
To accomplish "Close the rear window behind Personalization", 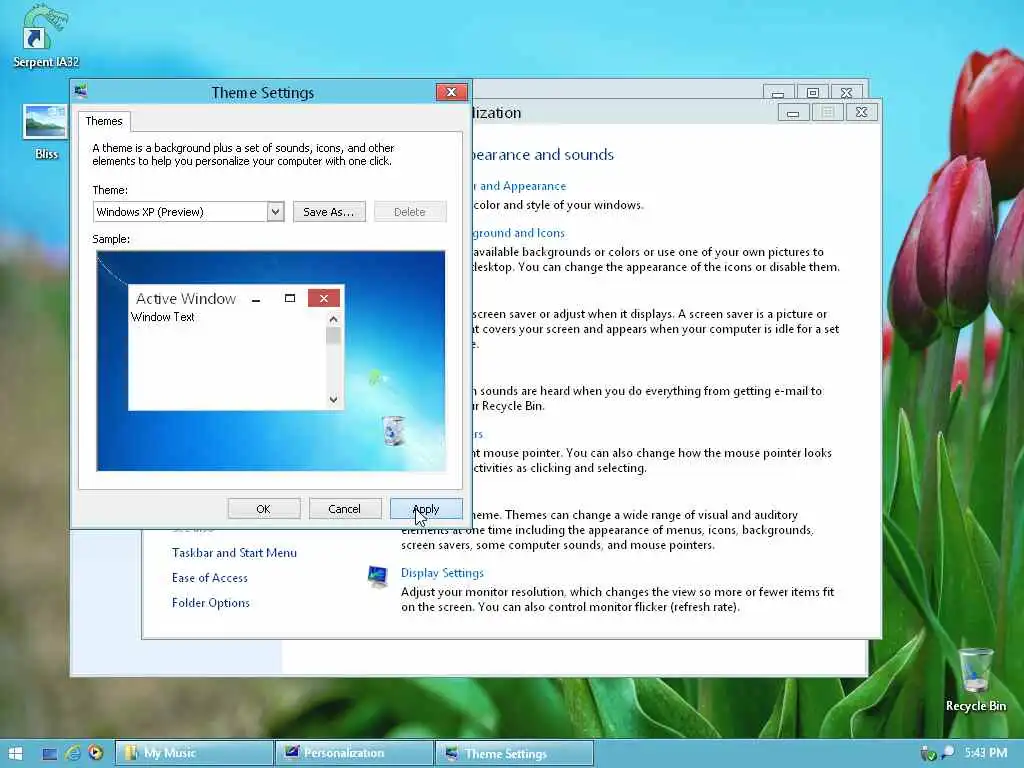I will (x=846, y=92).
